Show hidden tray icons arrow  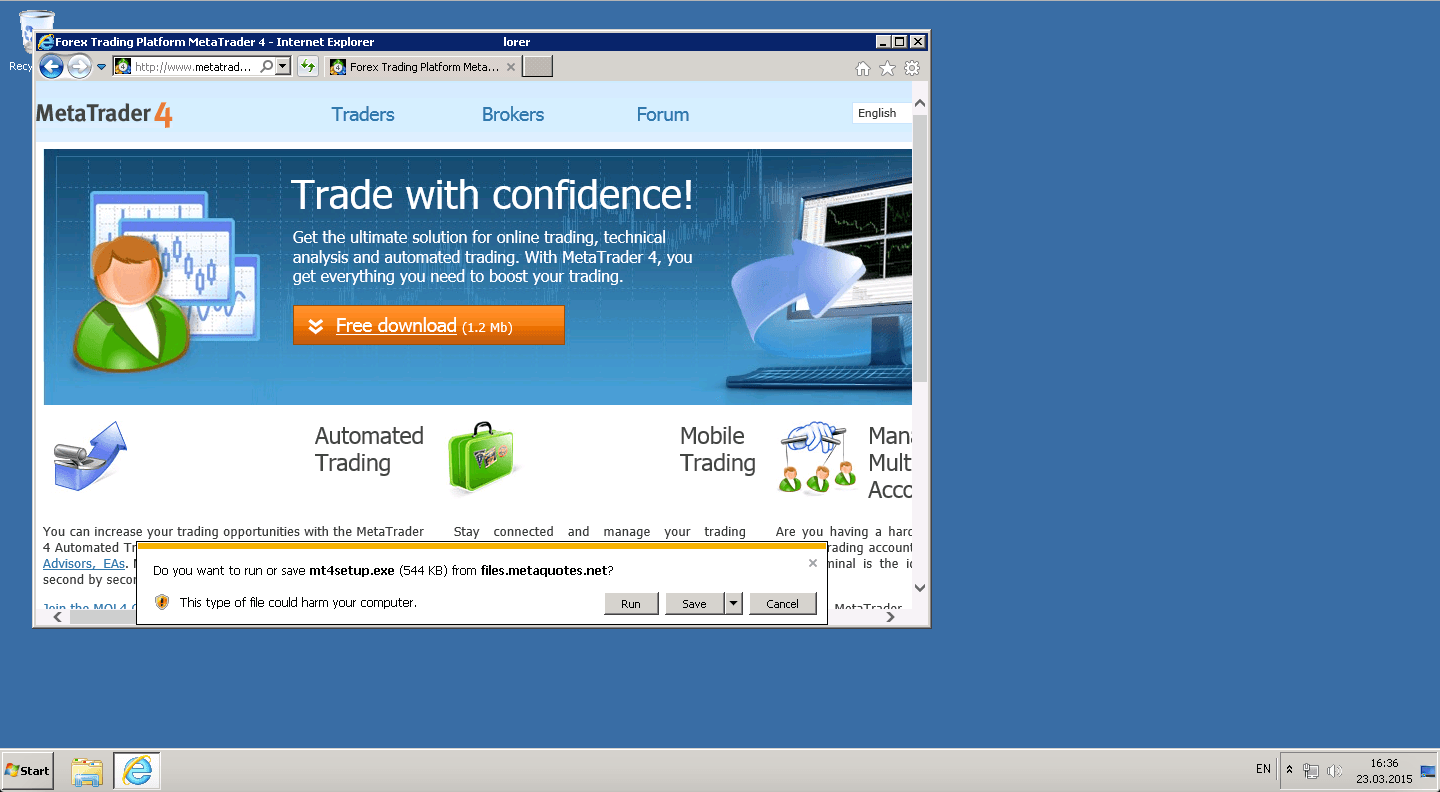point(1289,770)
